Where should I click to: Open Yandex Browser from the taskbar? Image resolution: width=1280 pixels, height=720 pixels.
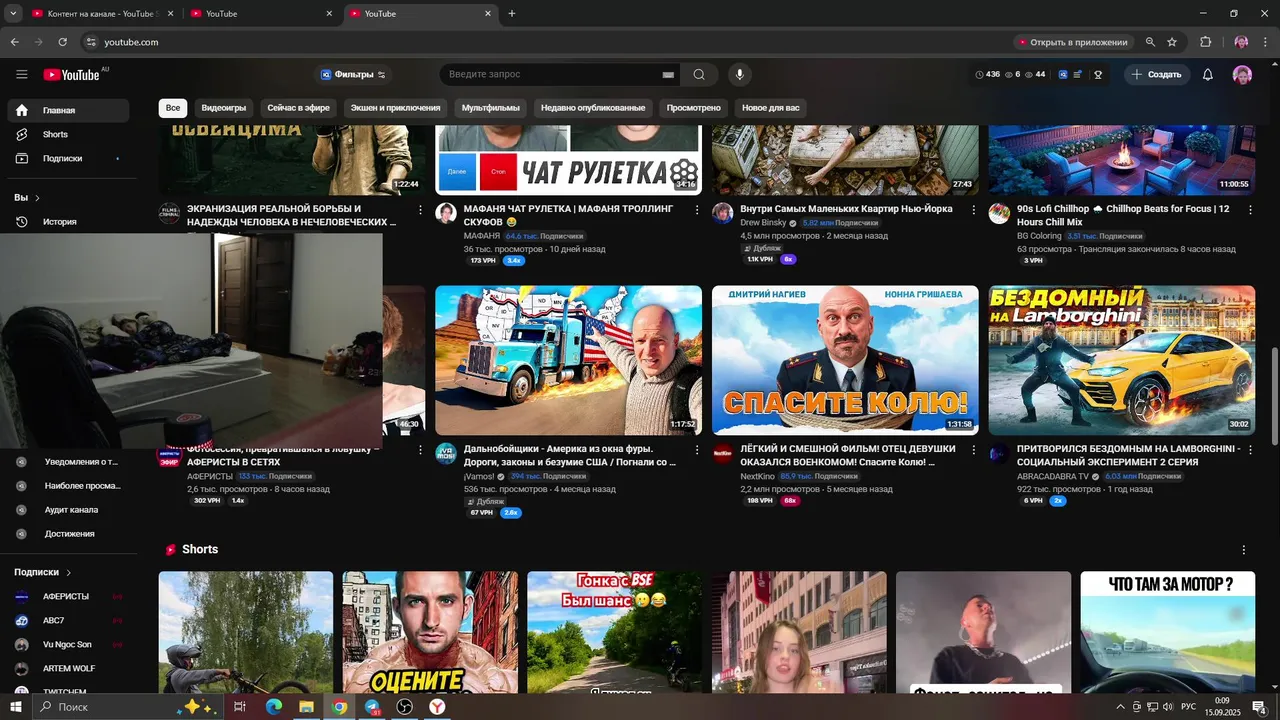(x=438, y=707)
